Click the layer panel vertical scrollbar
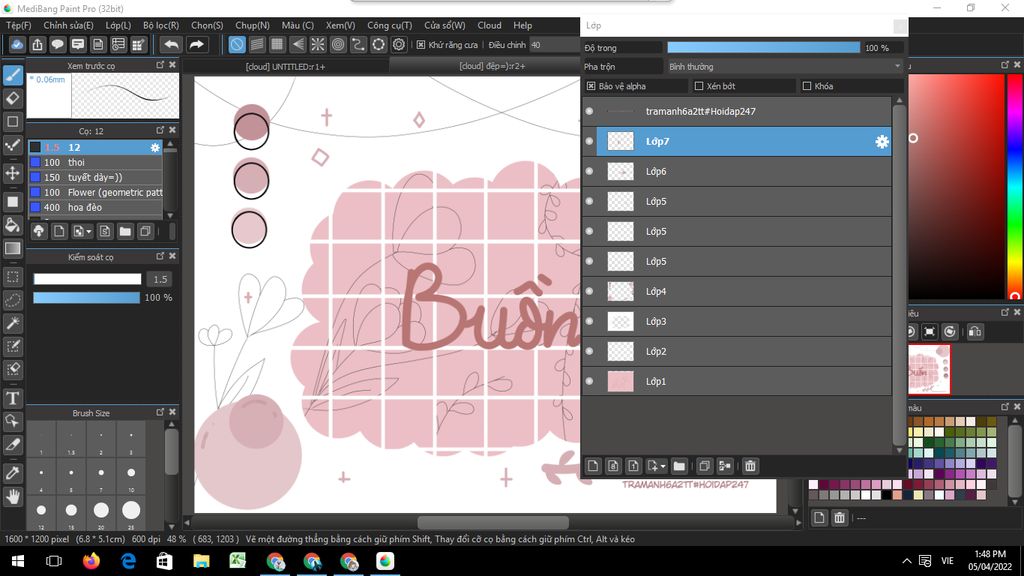1024x576 pixels. 899,274
